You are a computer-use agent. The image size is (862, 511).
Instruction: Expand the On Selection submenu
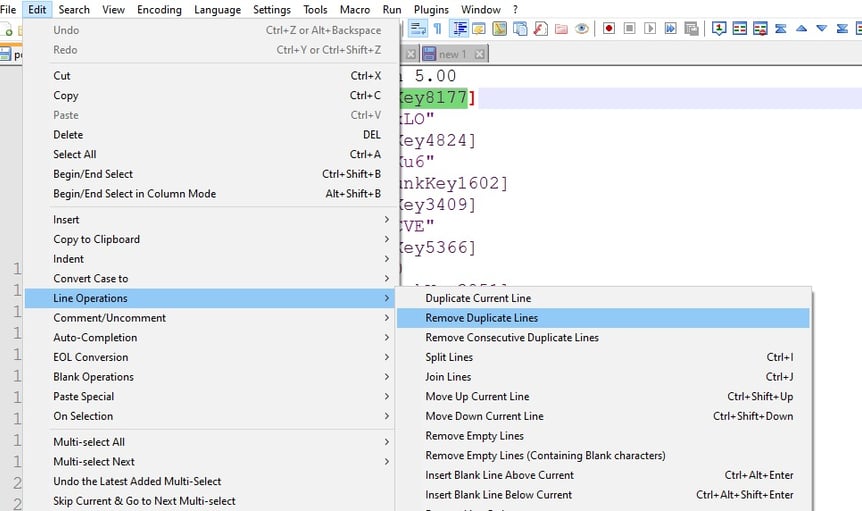210,416
